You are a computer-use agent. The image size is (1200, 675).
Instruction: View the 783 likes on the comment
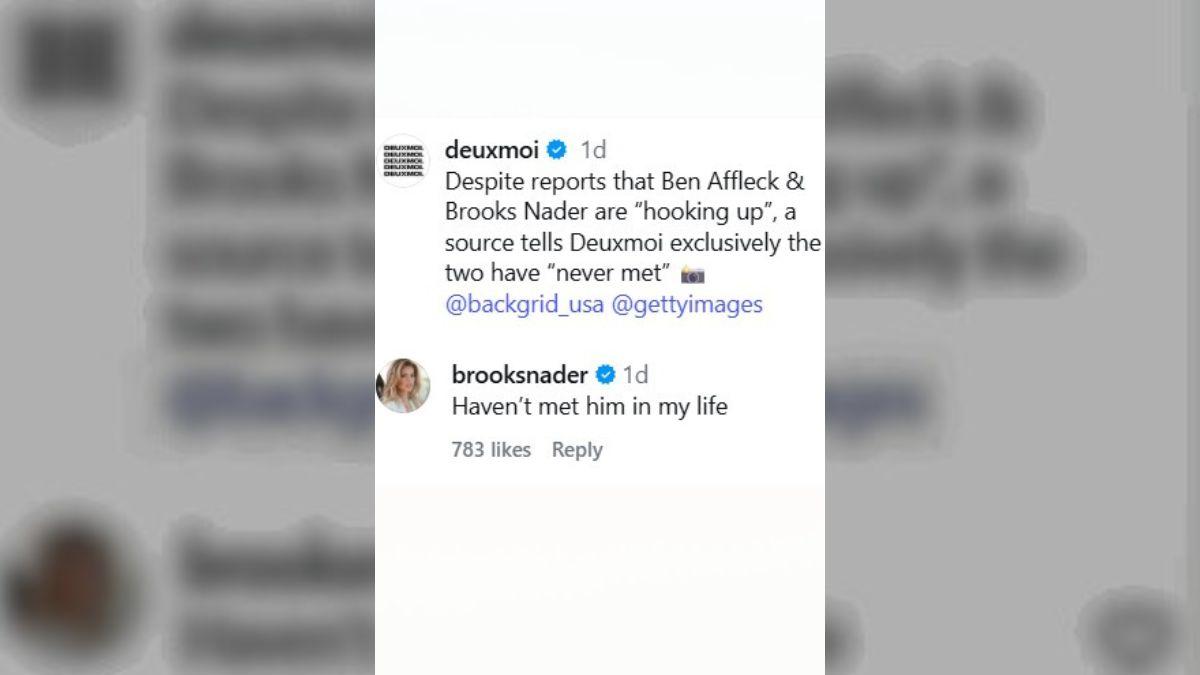click(490, 449)
